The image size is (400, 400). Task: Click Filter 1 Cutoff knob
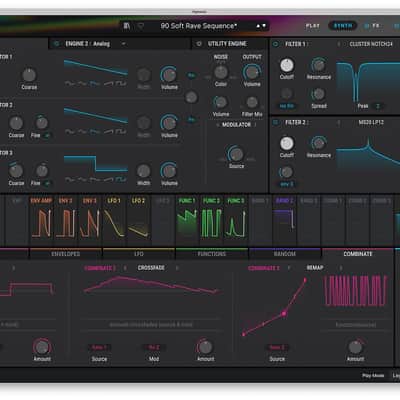pyautogui.click(x=287, y=65)
